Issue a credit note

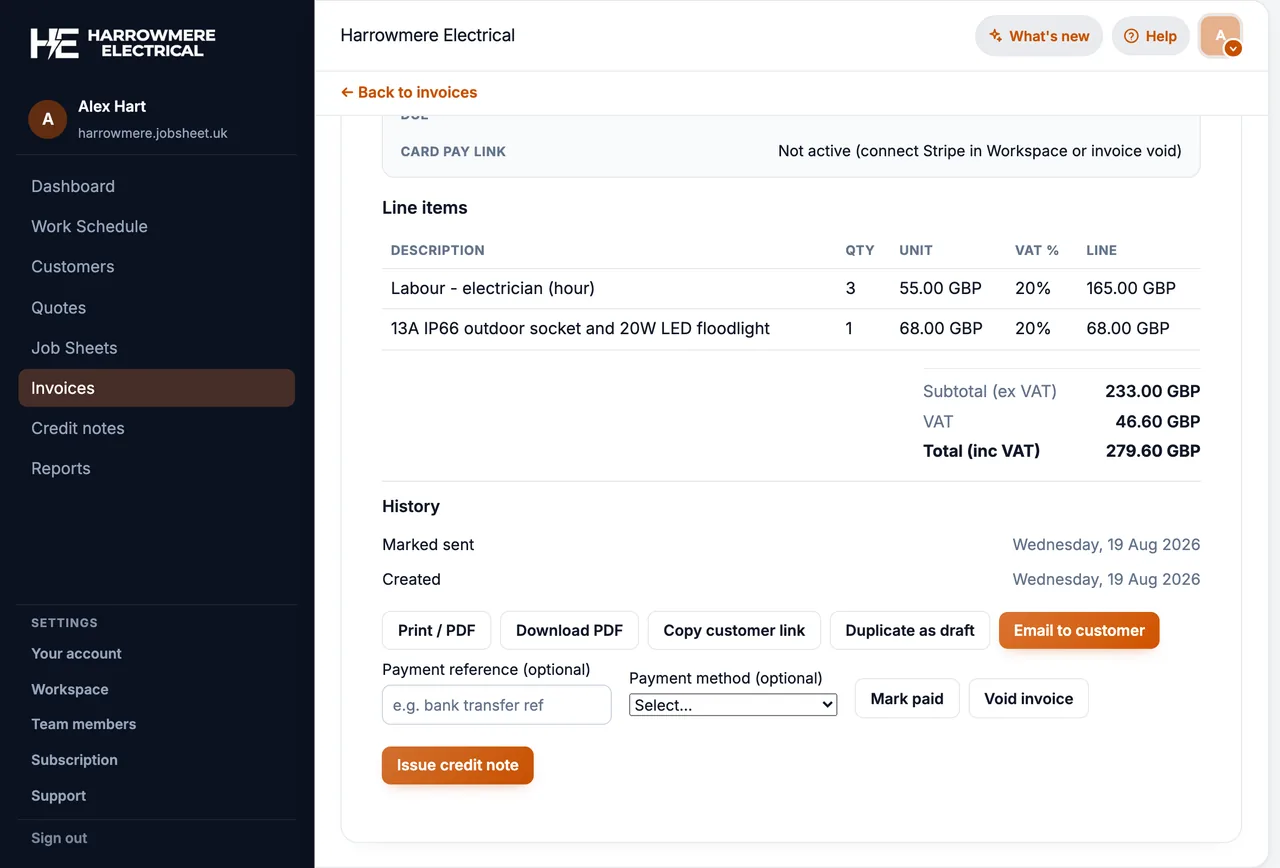click(x=457, y=765)
